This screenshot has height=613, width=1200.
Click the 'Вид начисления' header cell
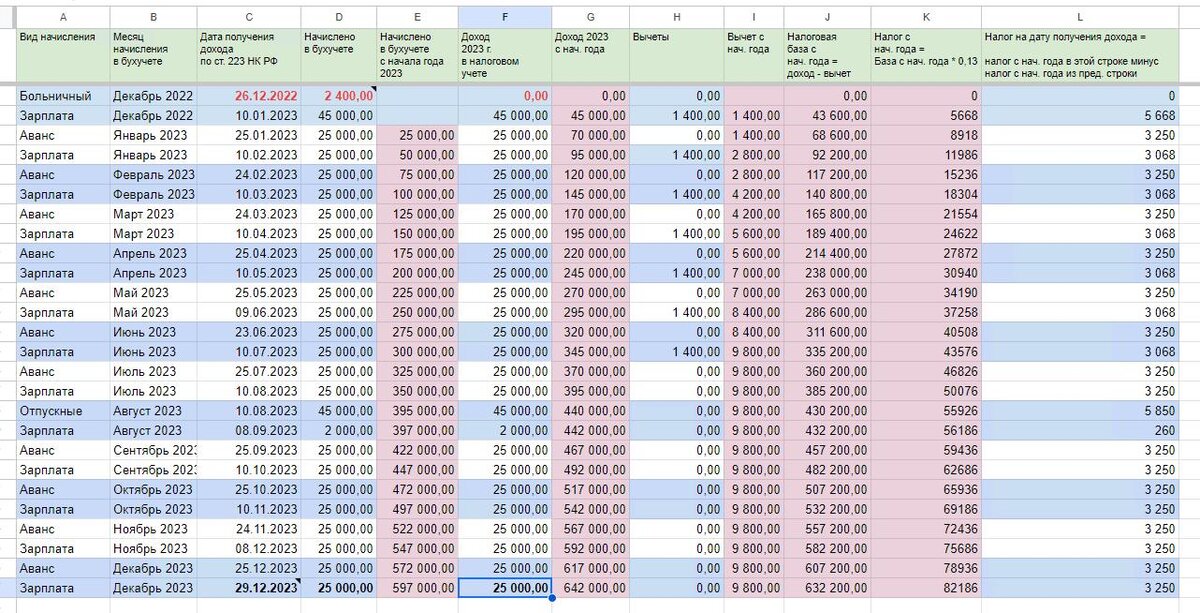coord(63,55)
